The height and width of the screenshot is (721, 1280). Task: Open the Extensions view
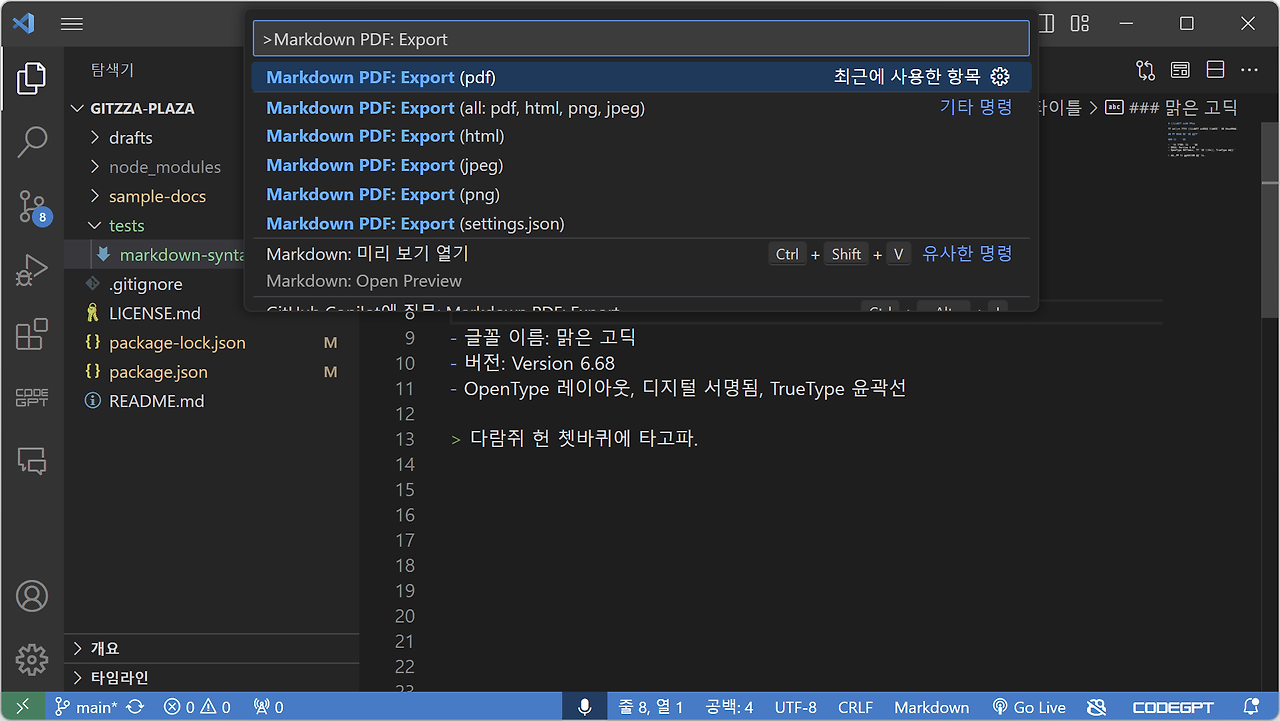(32, 334)
